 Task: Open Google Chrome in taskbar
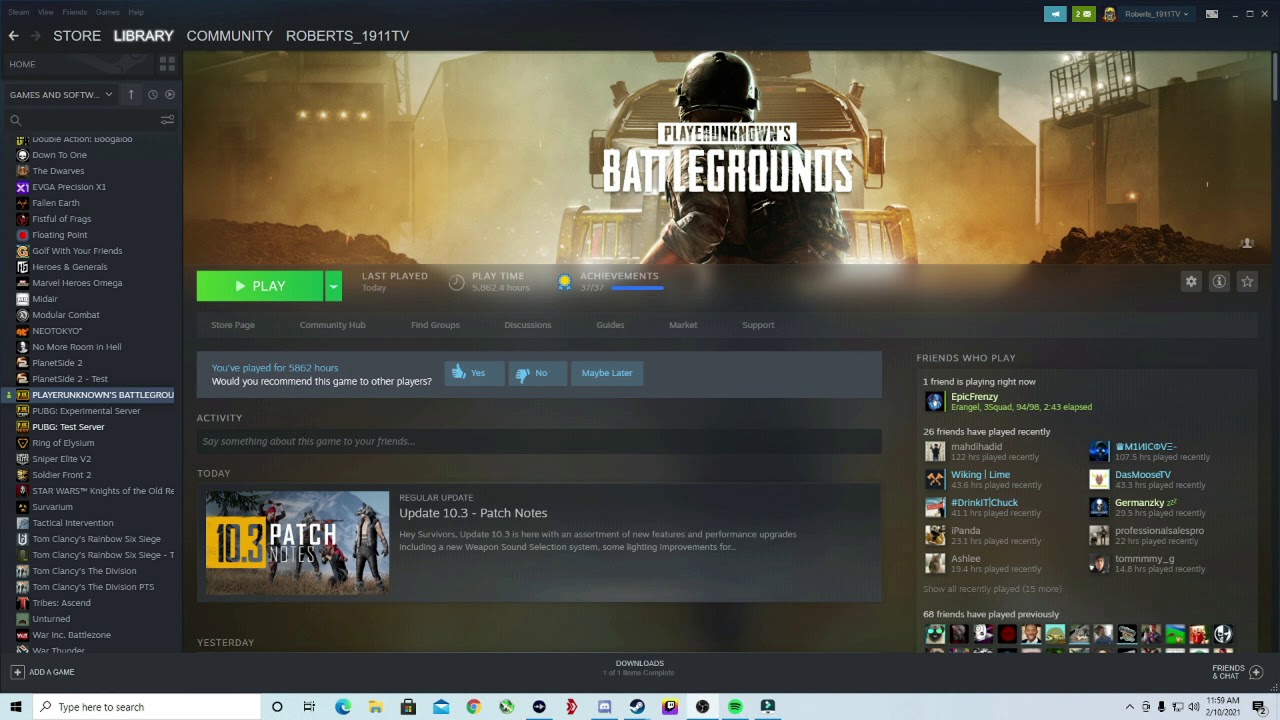473,707
